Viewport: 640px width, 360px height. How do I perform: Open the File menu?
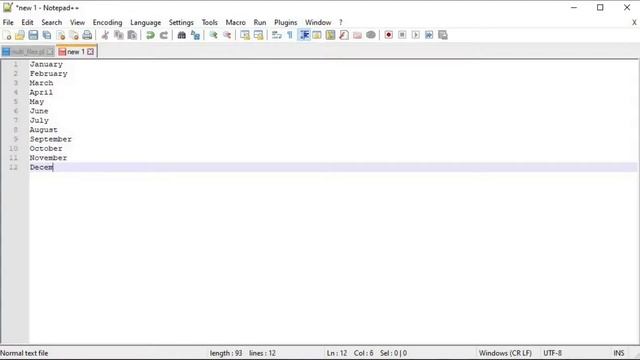[8, 22]
